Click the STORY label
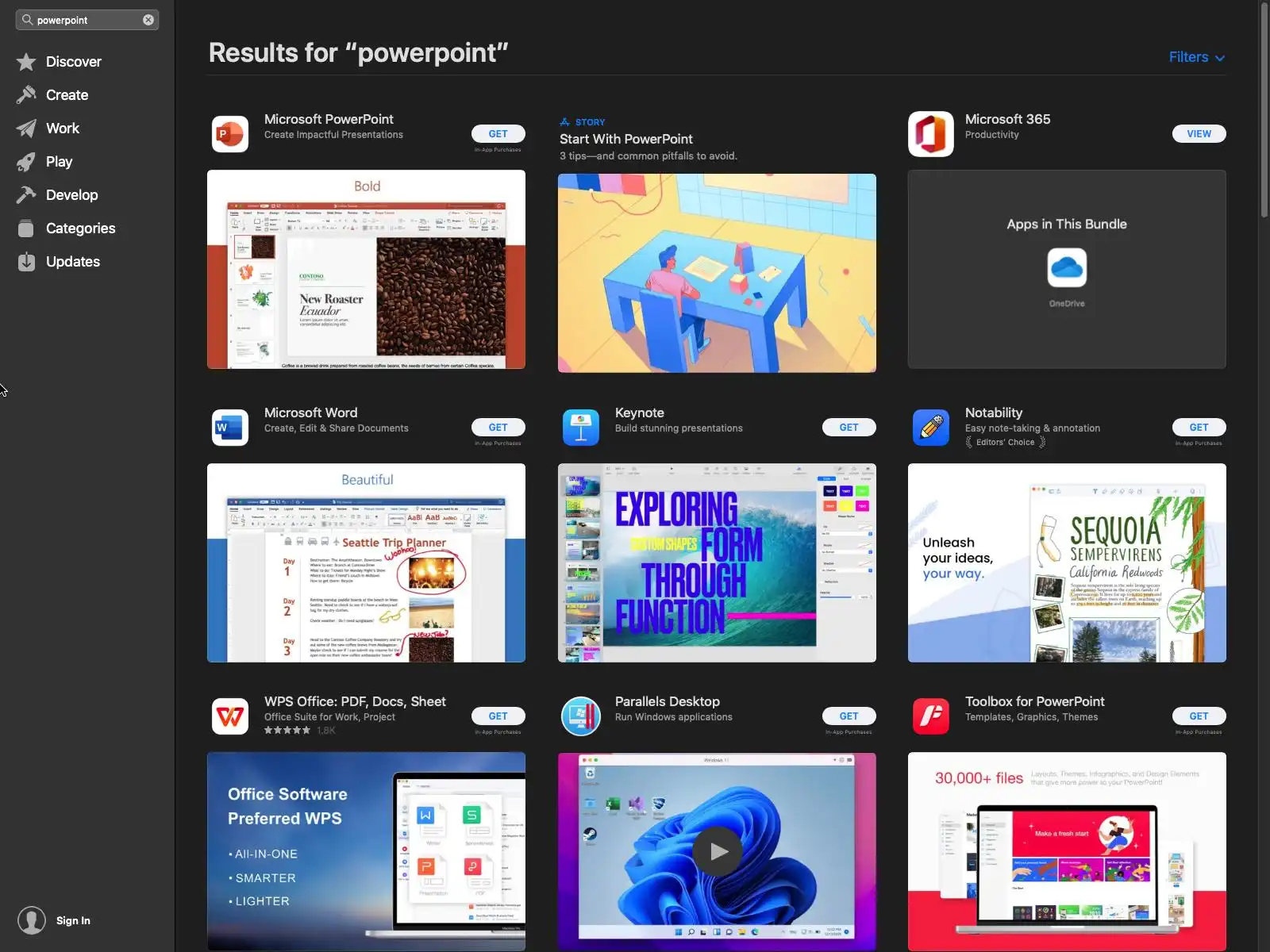 tap(590, 122)
